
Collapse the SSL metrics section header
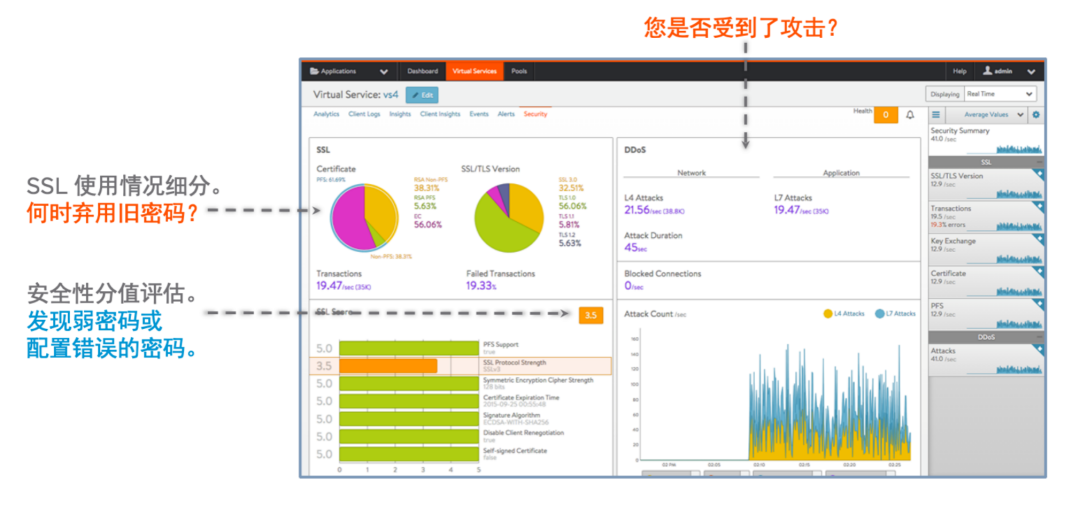pyautogui.click(x=986, y=162)
